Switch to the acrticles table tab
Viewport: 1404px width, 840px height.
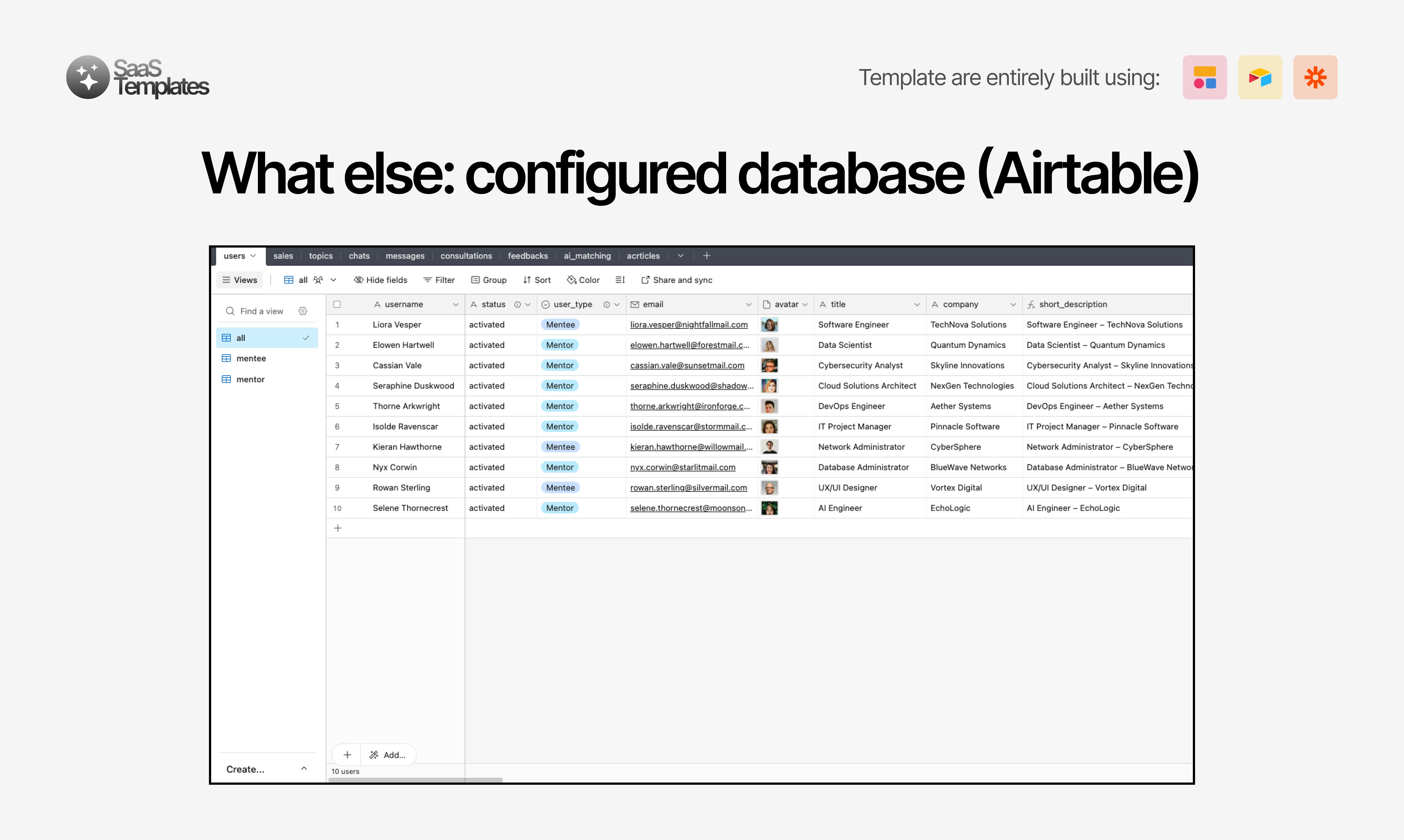(x=643, y=256)
